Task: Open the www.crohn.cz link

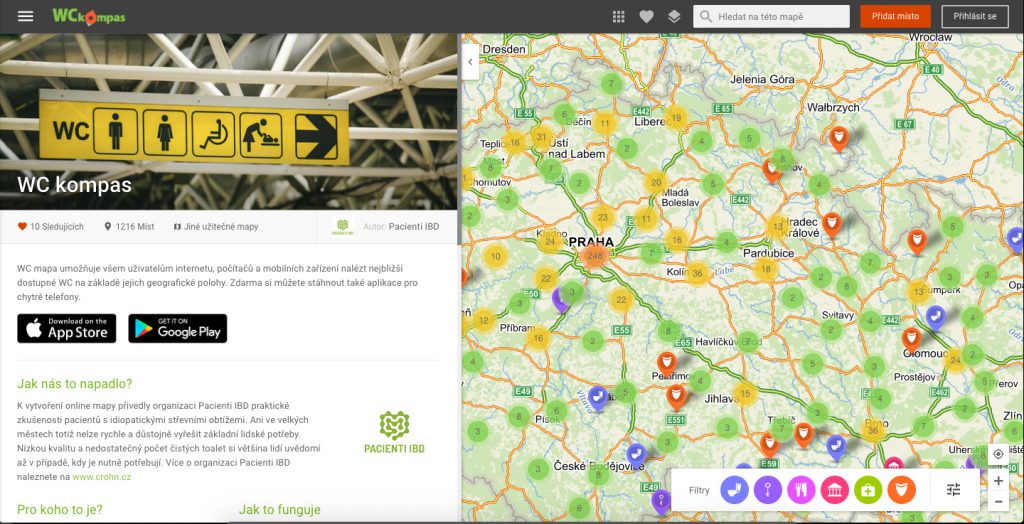Action: (102, 477)
